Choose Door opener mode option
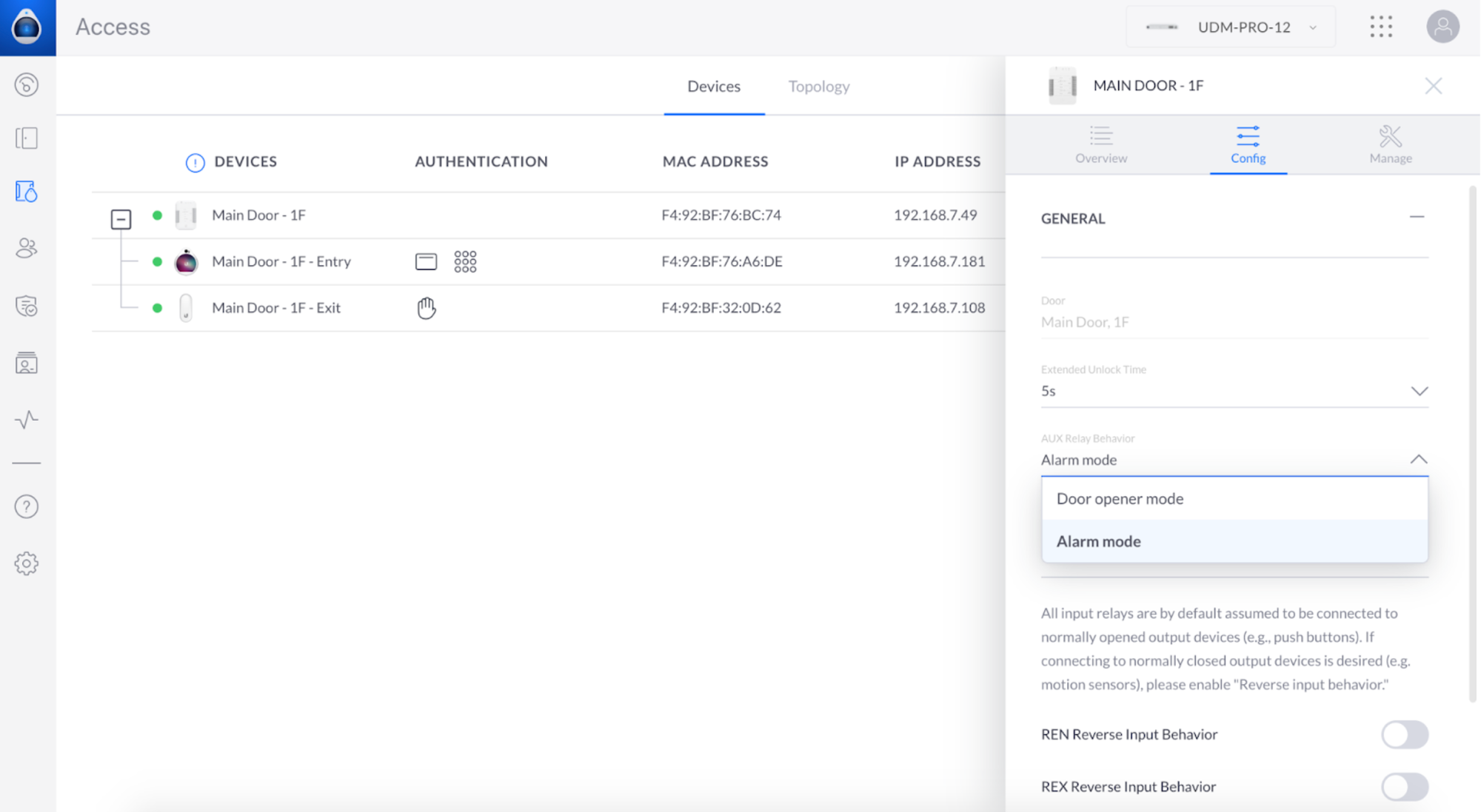 (1120, 499)
